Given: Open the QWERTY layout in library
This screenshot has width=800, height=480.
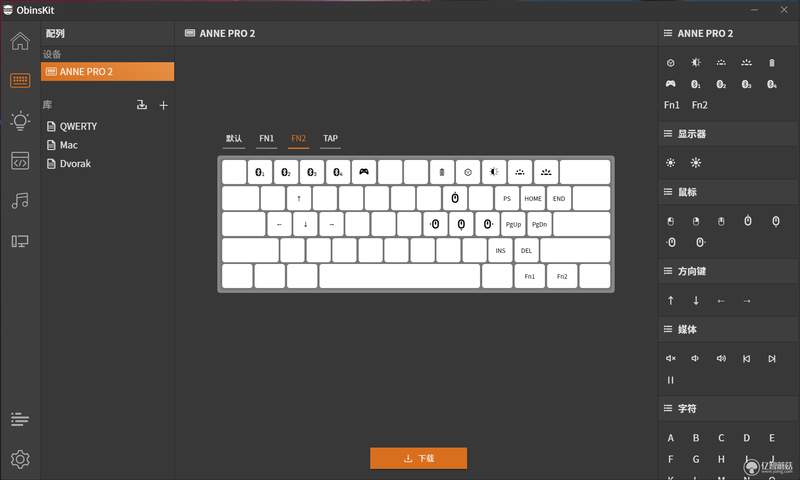Looking at the screenshot, I should [x=78, y=126].
